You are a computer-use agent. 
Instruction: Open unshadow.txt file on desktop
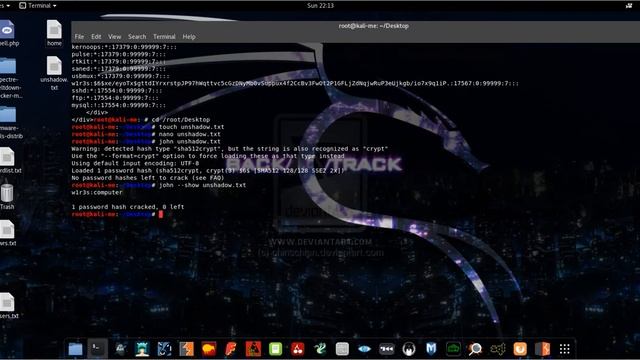[x=54, y=73]
